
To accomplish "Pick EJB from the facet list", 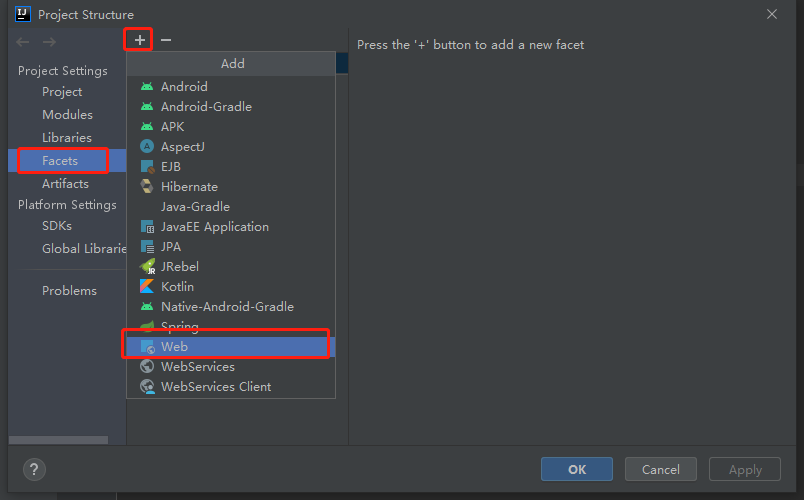I will 231,167.
